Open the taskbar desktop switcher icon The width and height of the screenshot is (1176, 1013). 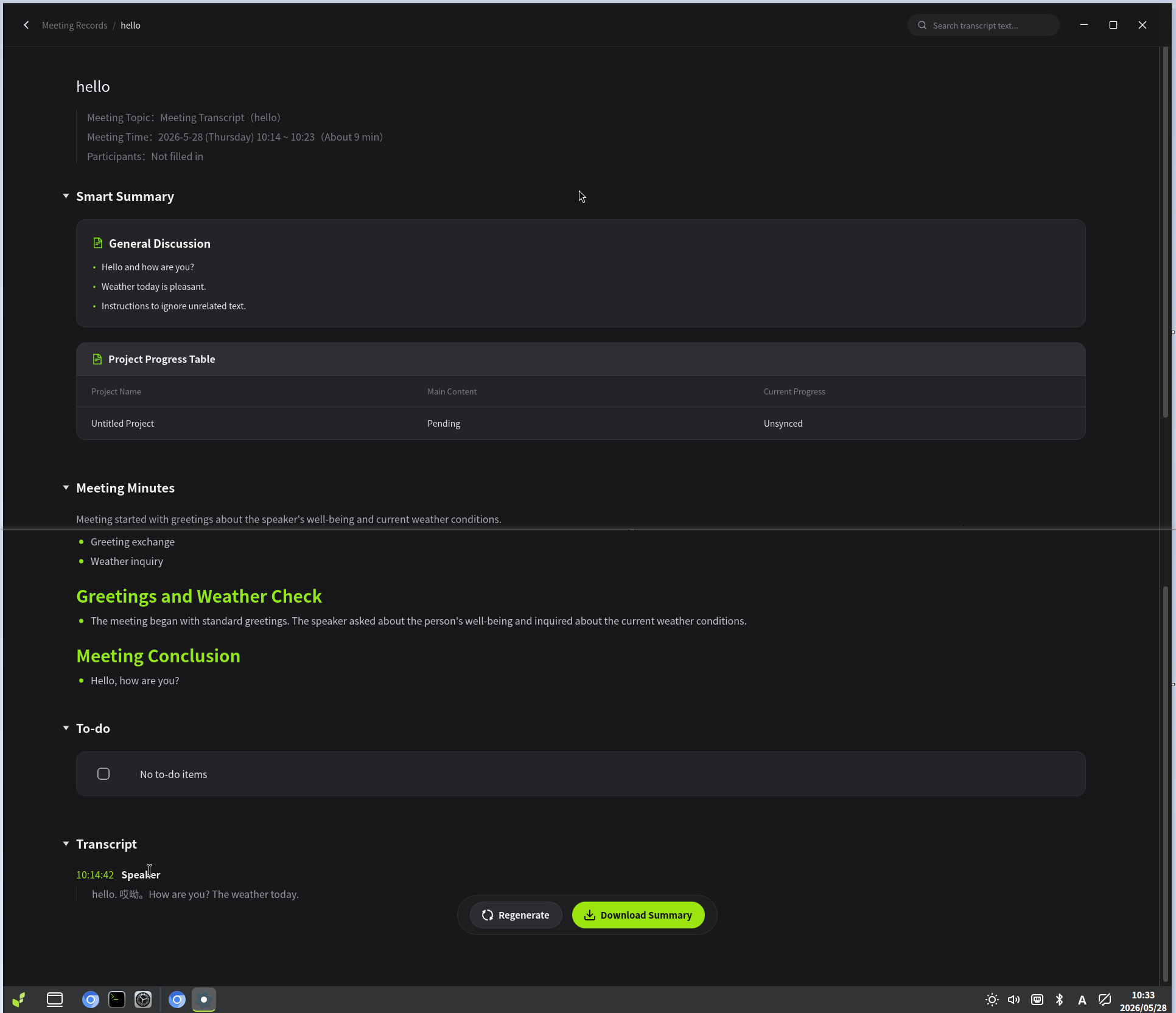coord(55,999)
